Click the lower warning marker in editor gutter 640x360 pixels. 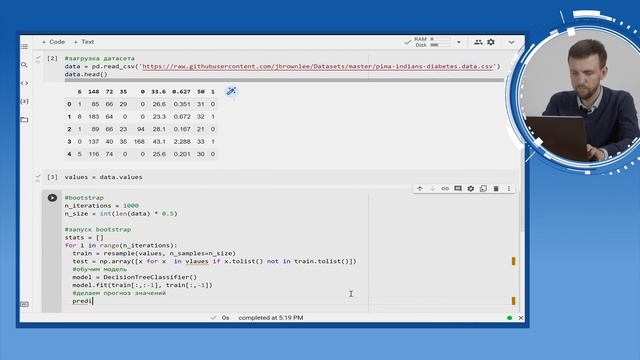coord(513,301)
